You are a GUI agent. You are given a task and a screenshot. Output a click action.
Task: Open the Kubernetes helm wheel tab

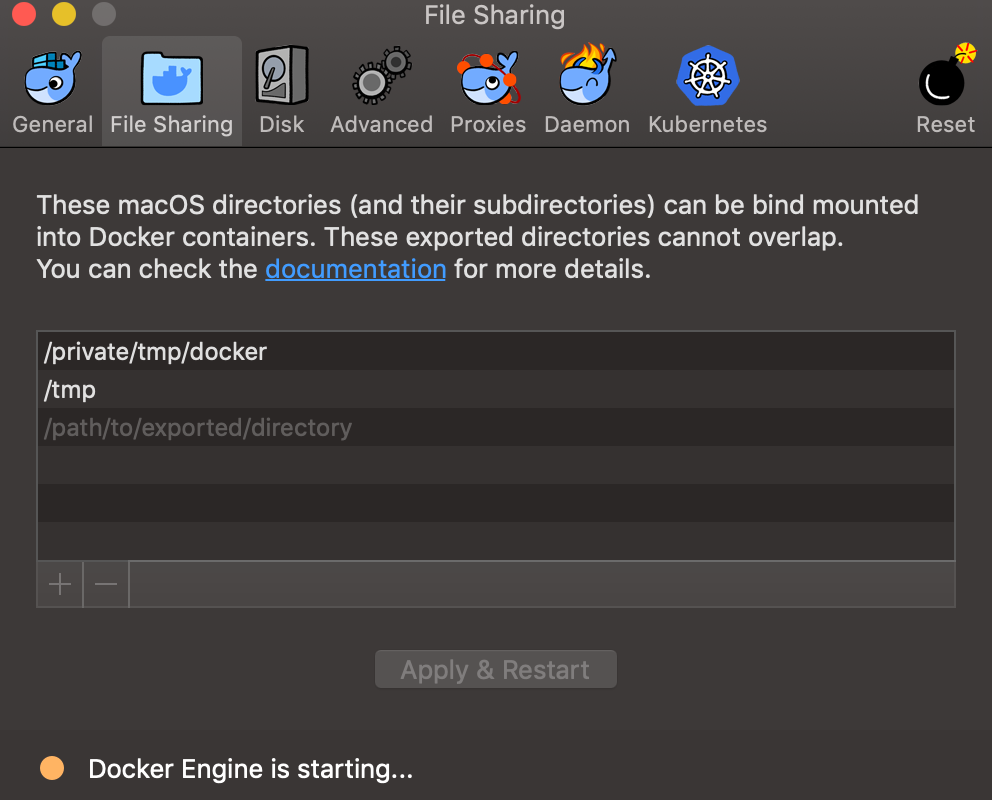[707, 90]
